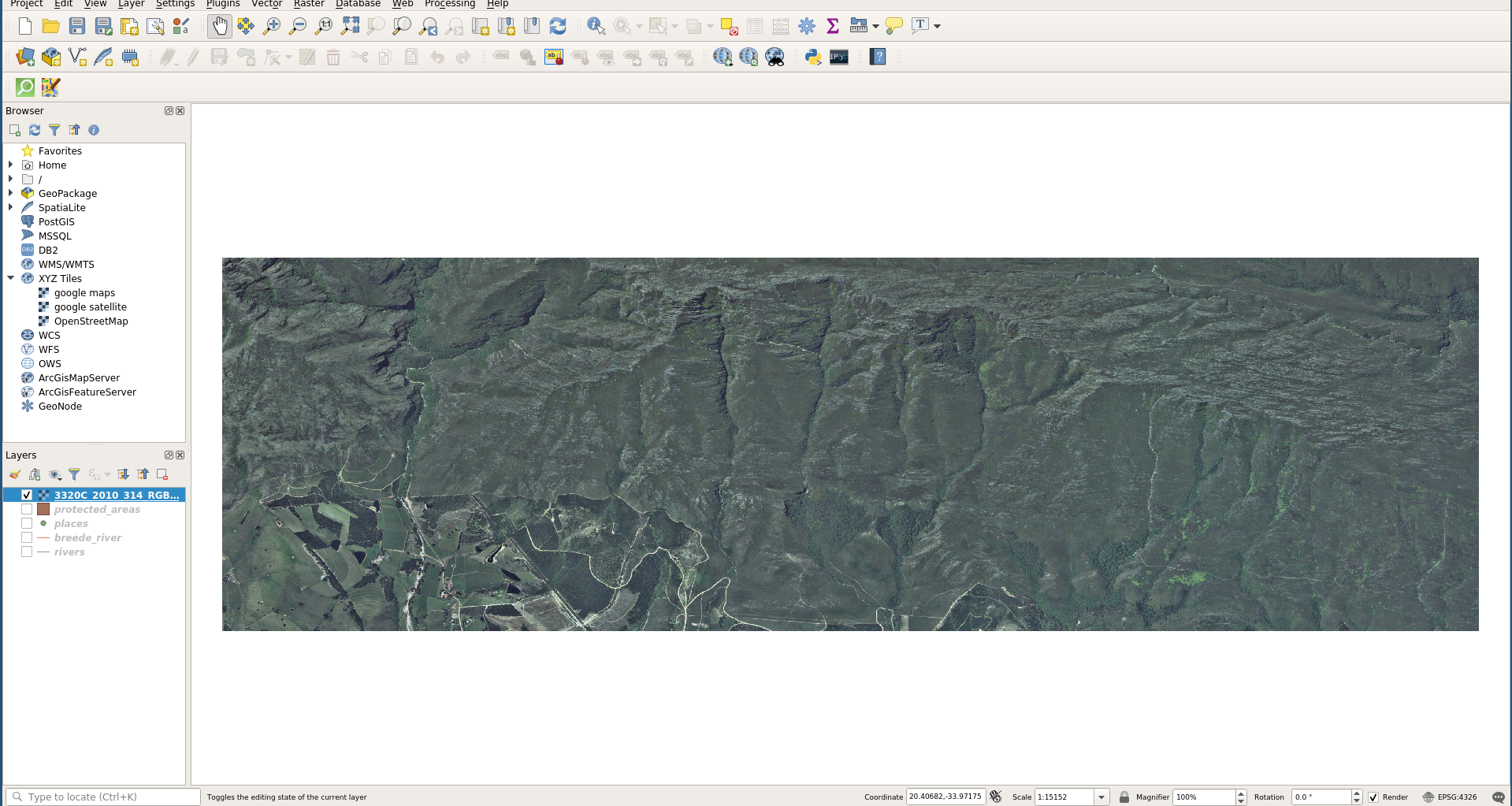
Task: Refresh the map canvas
Action: coord(558,26)
